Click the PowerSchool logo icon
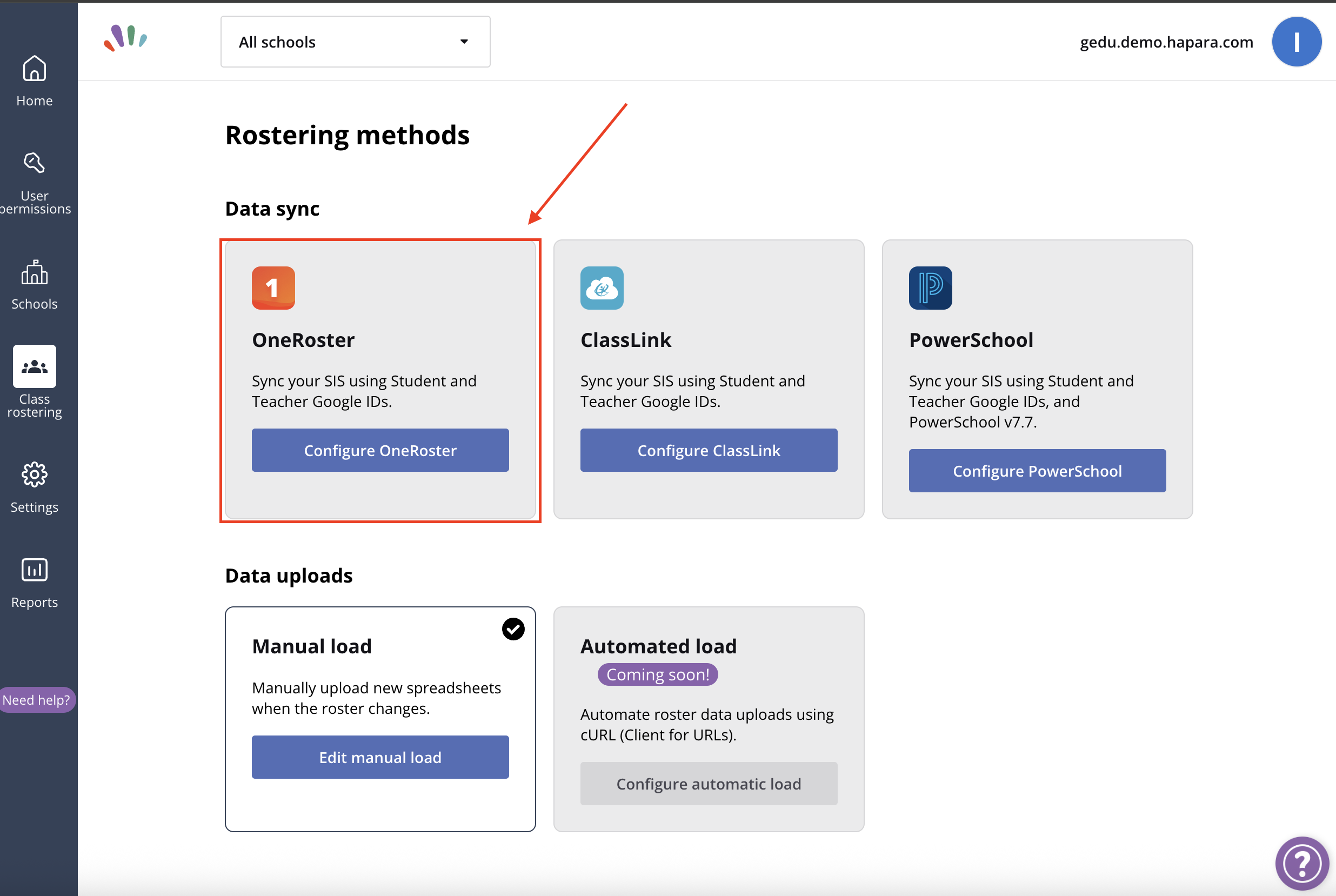Screen dimensions: 1336x896 (x=930, y=288)
